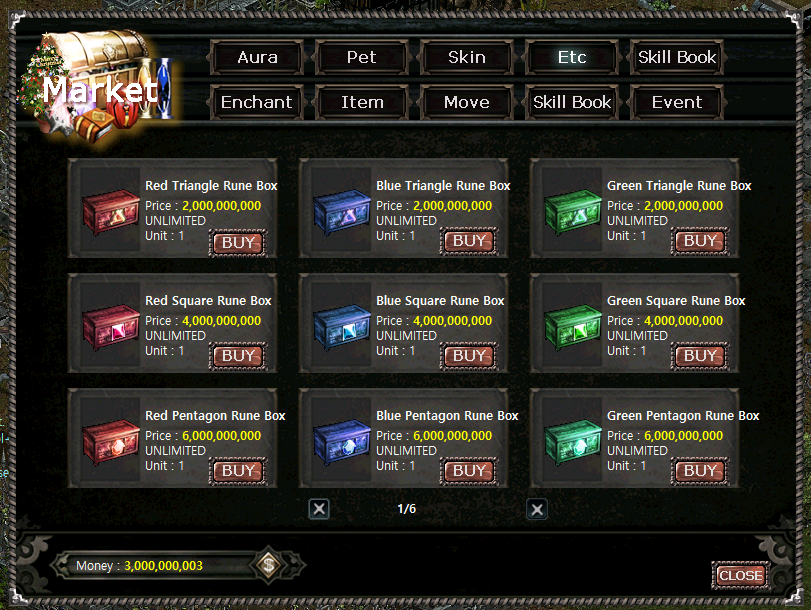Switch to the Pet category tab
Viewport: 811px width, 610px height.
pos(362,57)
